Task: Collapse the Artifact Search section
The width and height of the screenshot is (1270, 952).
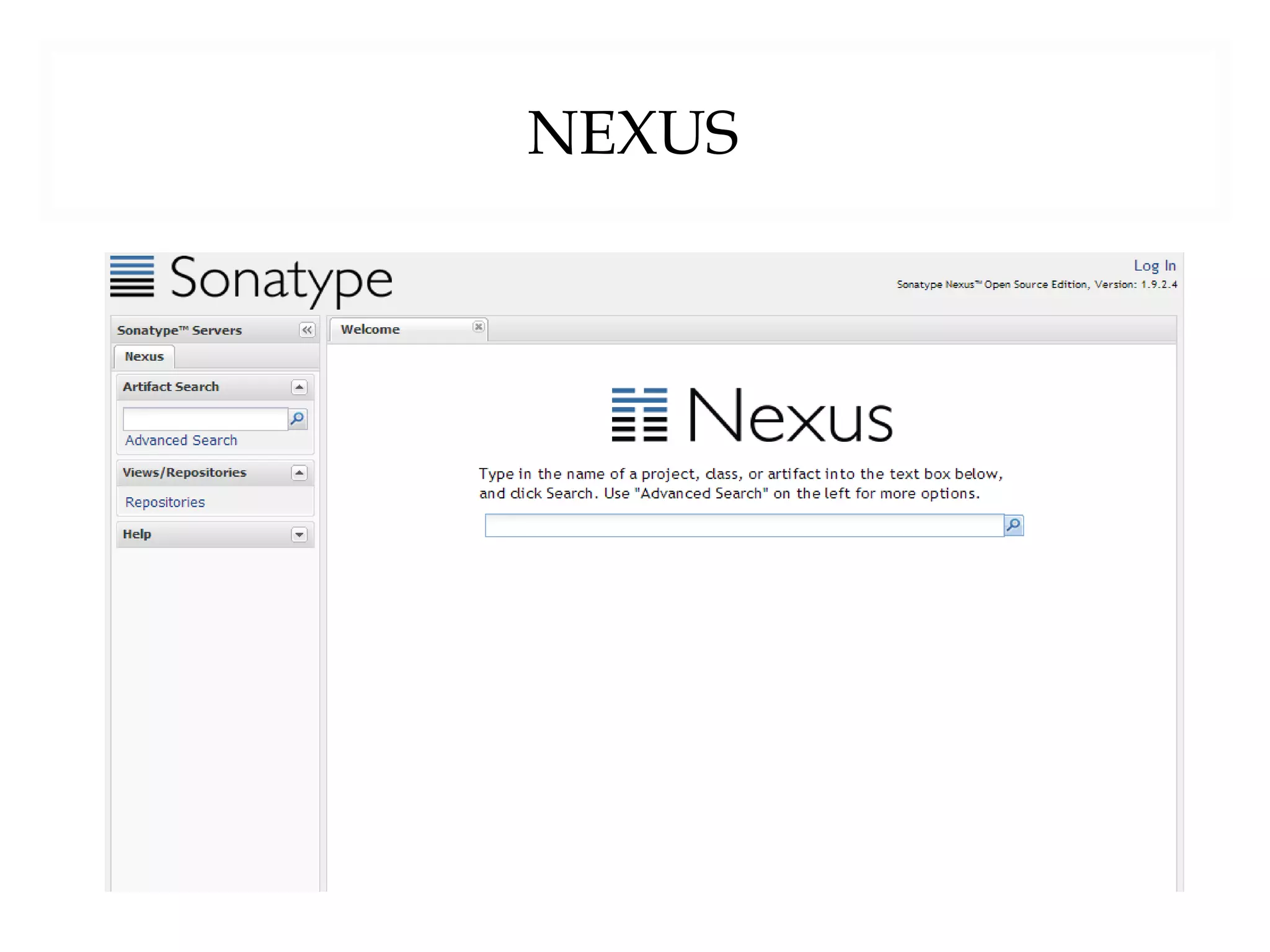Action: point(299,387)
